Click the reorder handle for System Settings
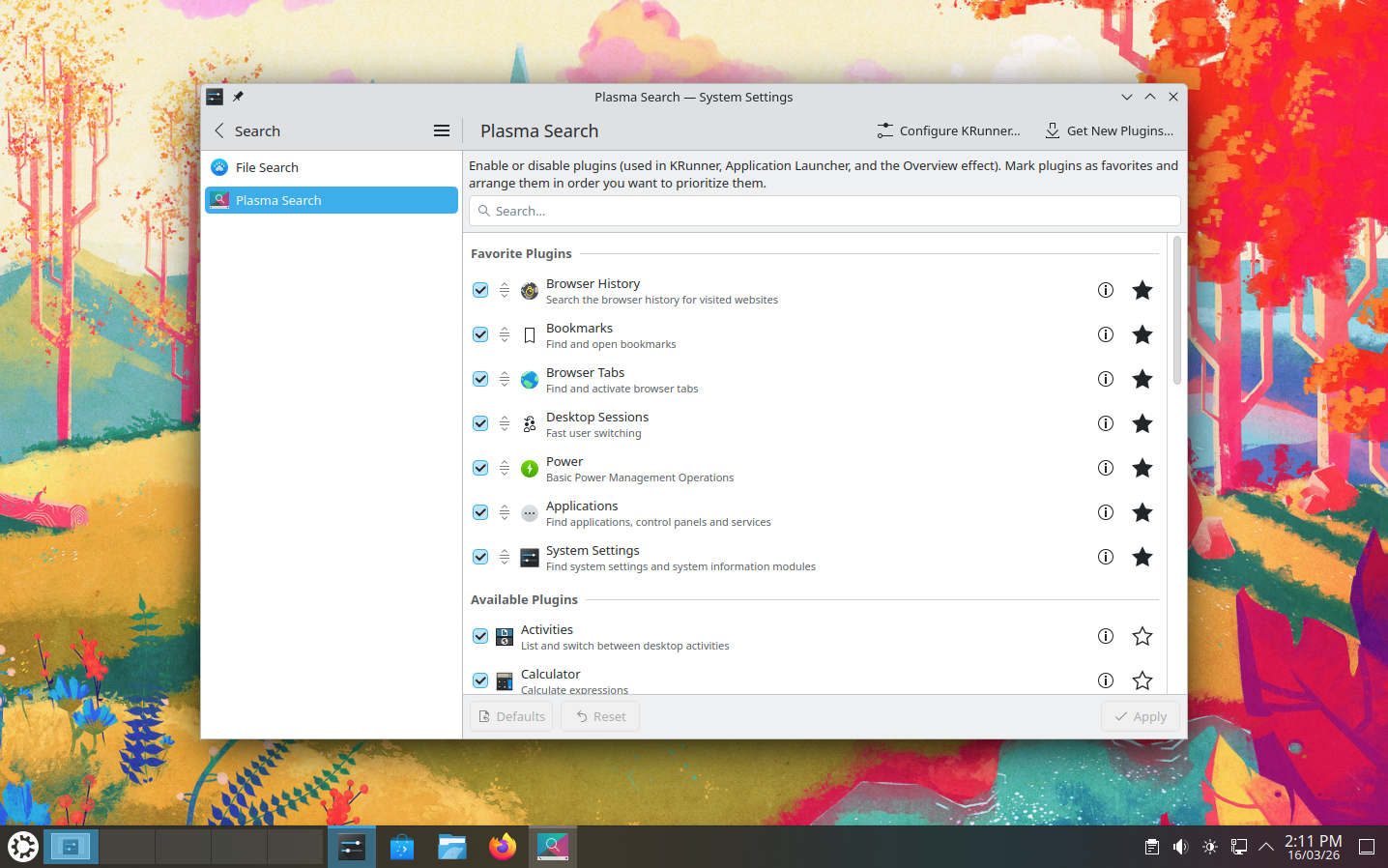The width and height of the screenshot is (1388, 868). click(x=505, y=557)
